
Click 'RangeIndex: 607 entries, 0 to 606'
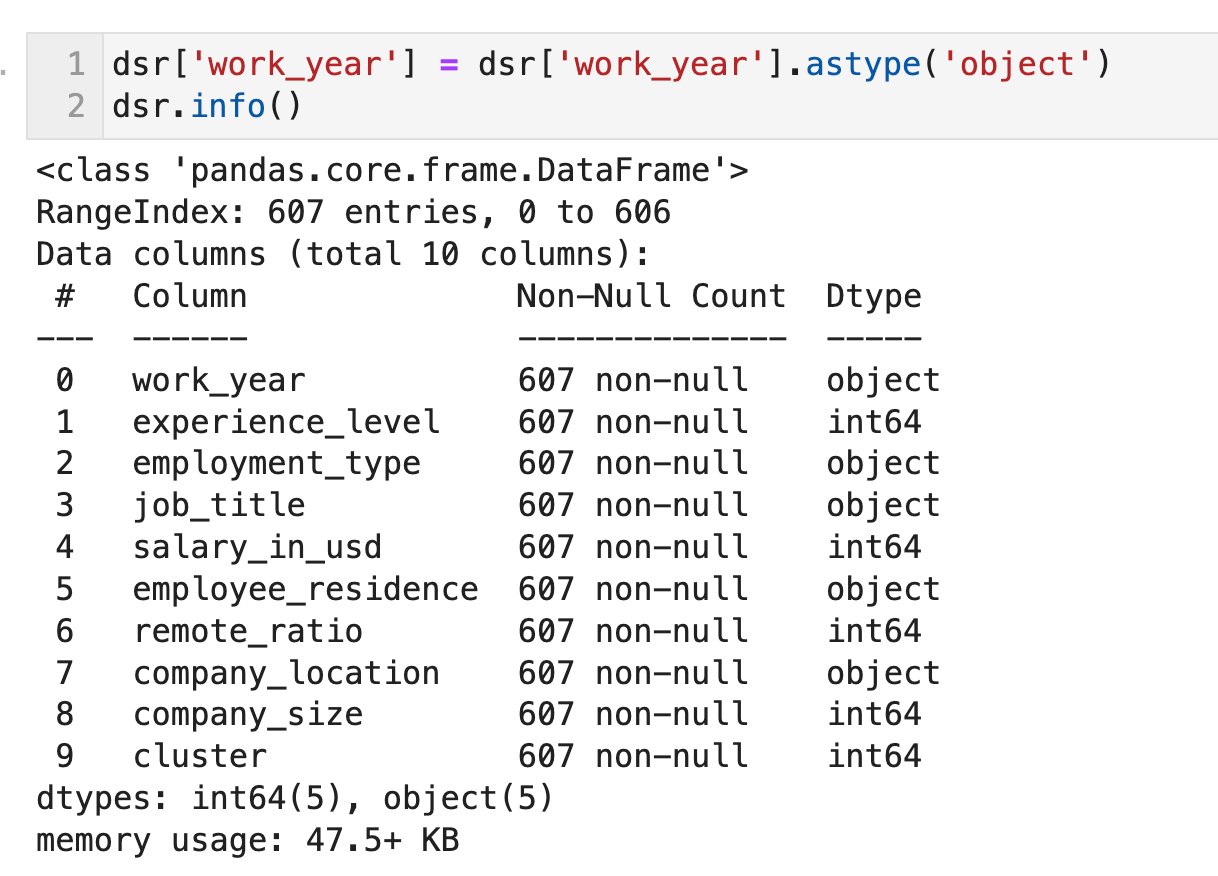tap(353, 212)
